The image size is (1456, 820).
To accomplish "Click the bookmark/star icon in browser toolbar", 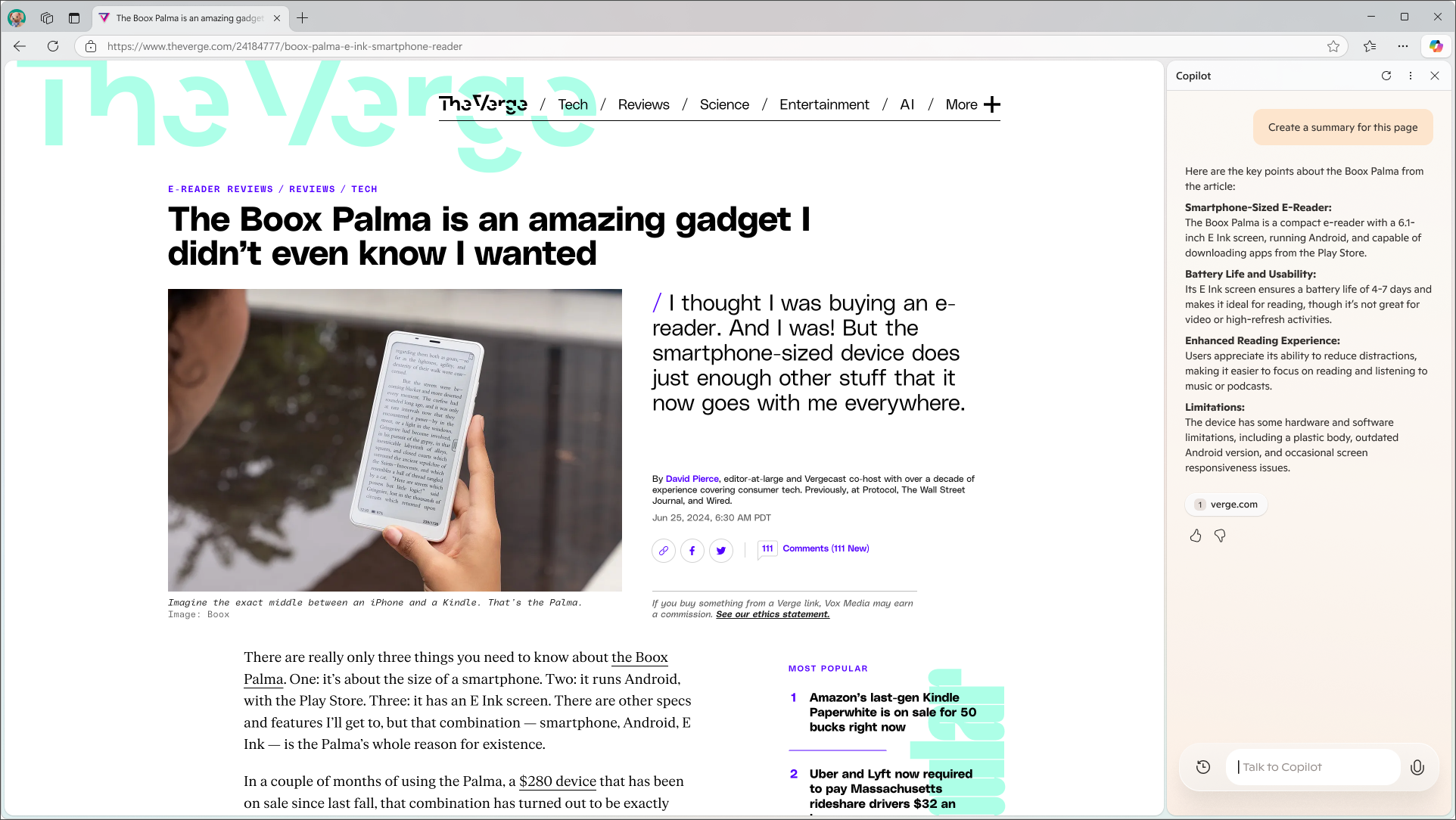I will coord(1334,46).
